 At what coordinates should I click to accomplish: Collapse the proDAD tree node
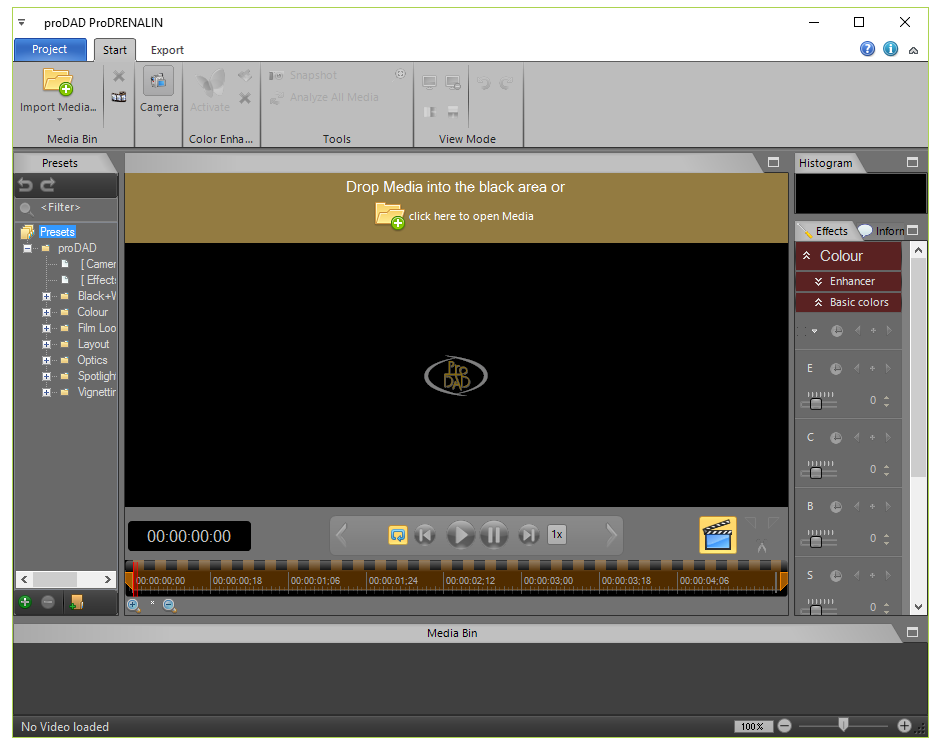coord(27,248)
